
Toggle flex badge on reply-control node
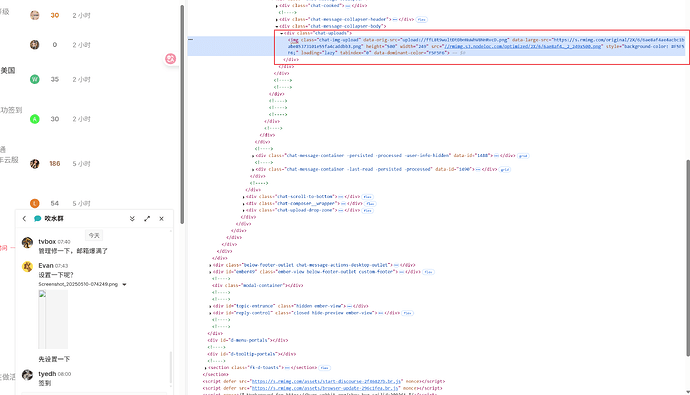[407, 313]
